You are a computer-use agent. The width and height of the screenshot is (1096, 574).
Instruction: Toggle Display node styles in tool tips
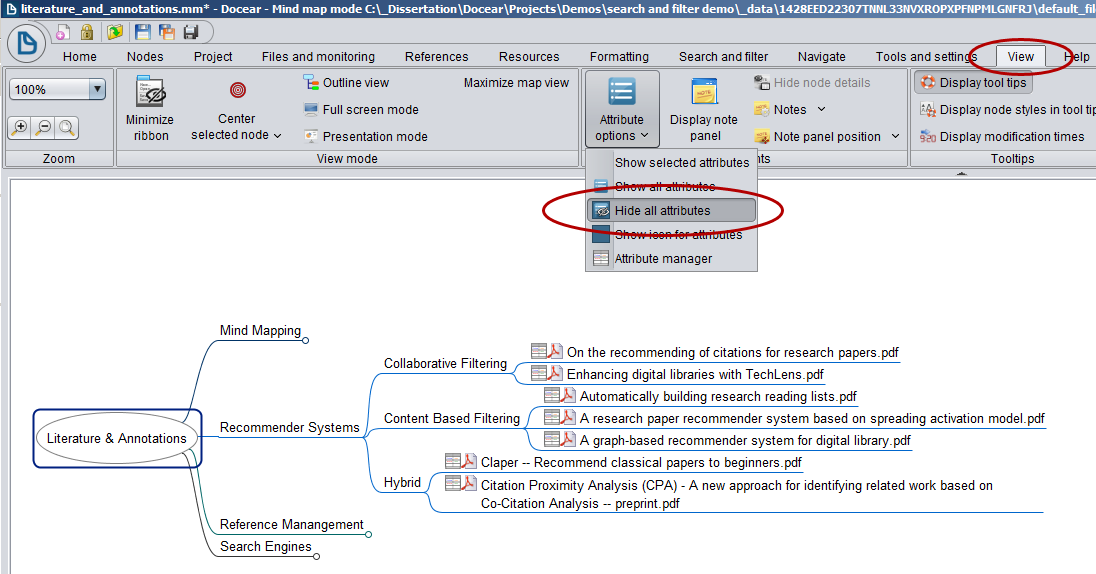(x=1007, y=110)
